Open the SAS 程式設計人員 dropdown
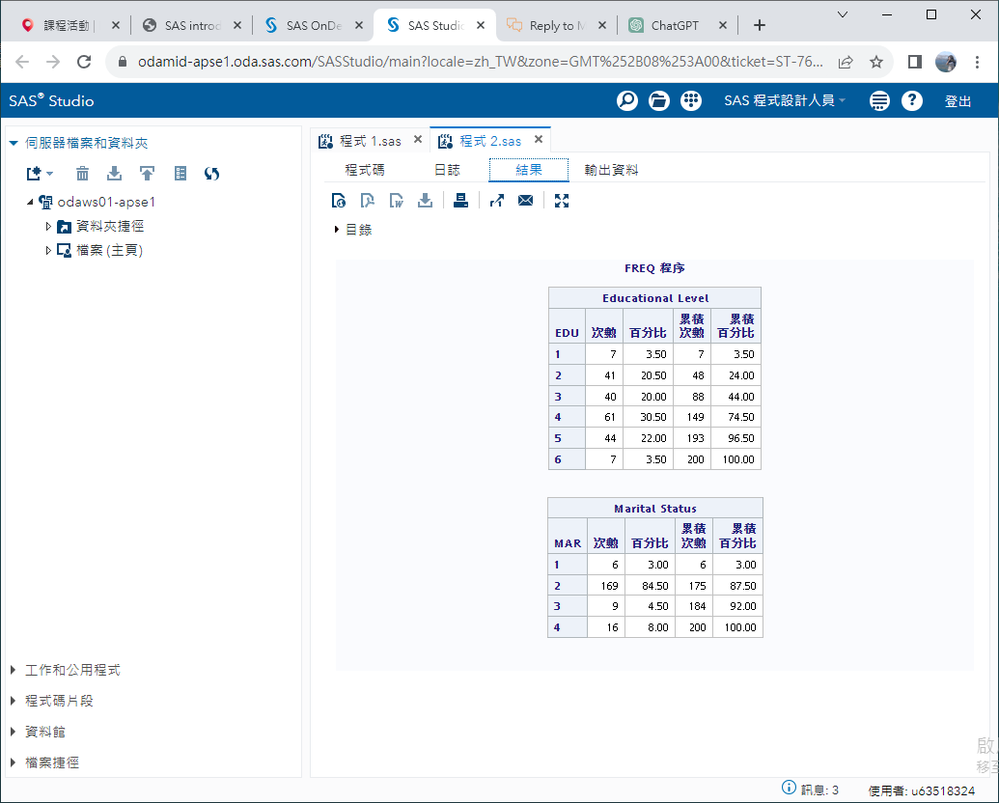 tap(784, 101)
